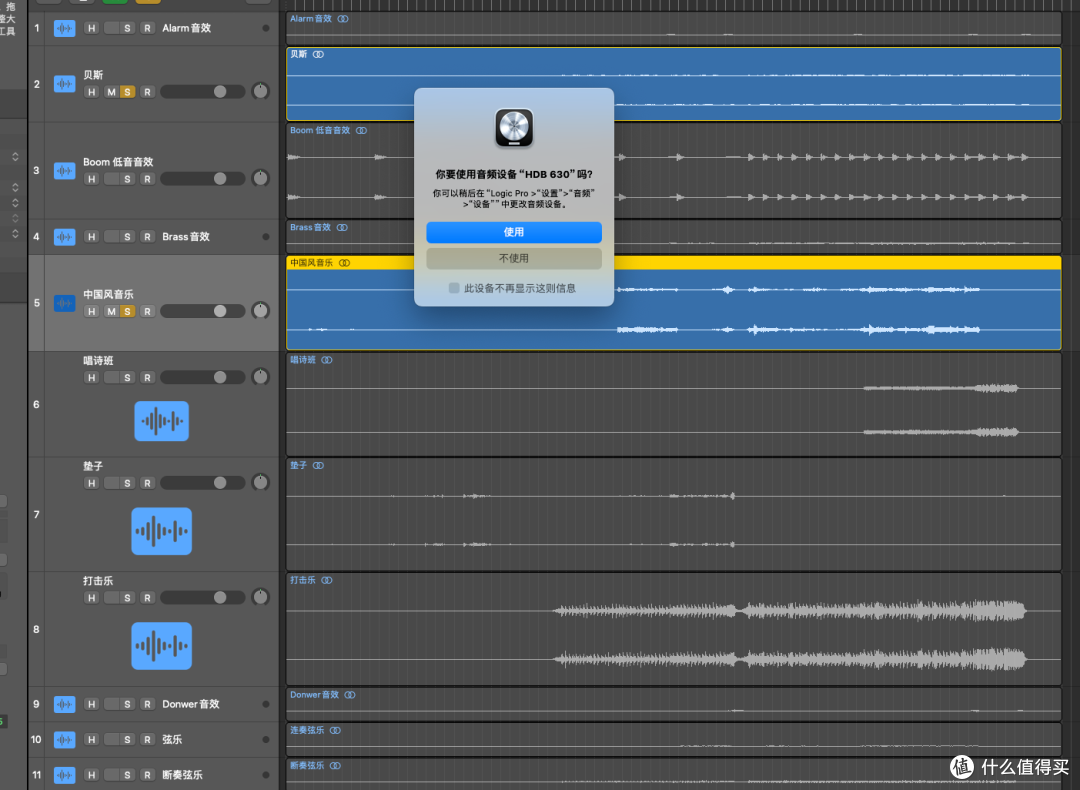The image size is (1080, 790).
Task: Toggle mute on the 中国风音乐 track
Action: pos(111,311)
